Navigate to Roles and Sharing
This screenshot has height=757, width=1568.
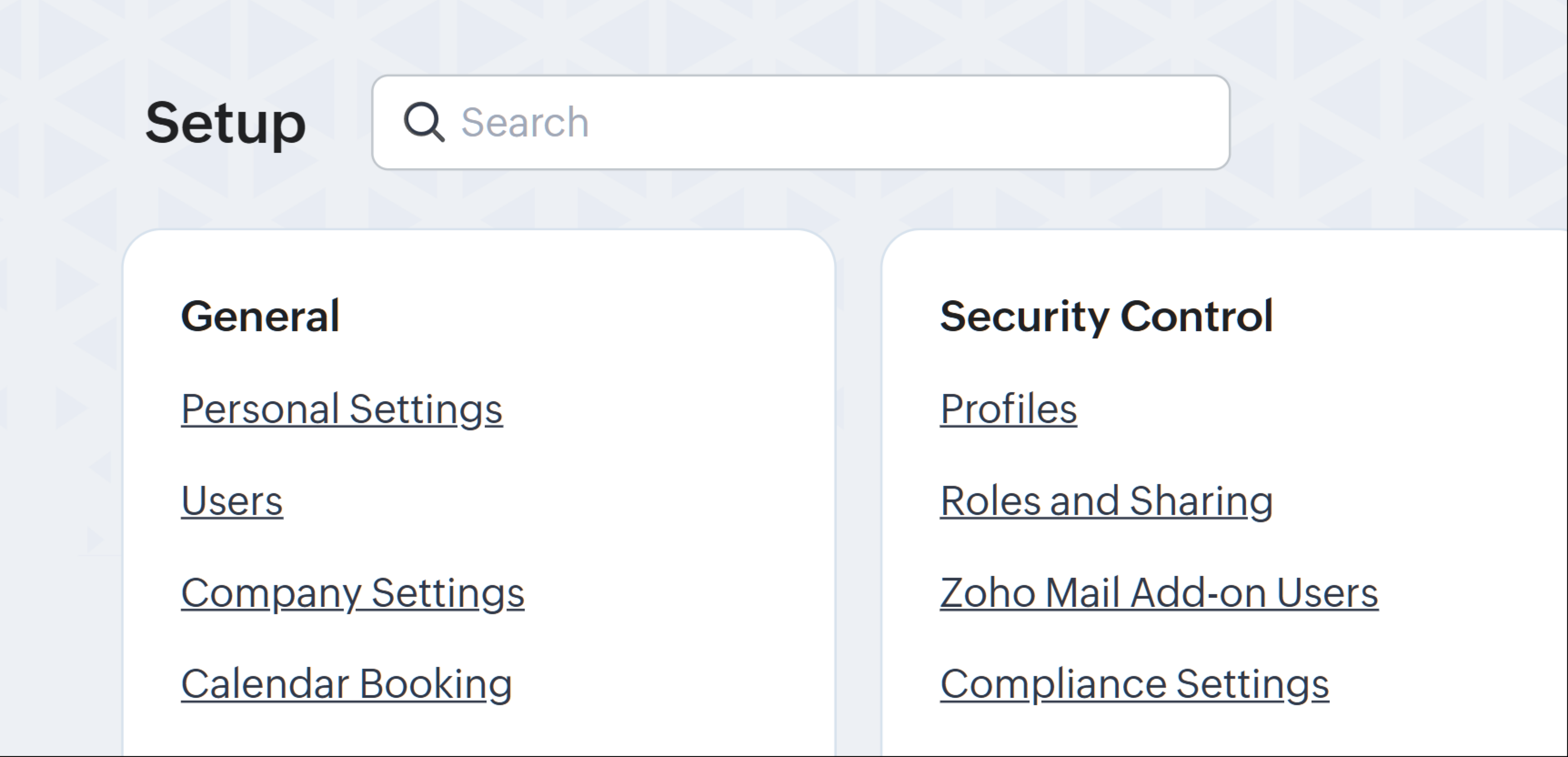[x=1106, y=501]
